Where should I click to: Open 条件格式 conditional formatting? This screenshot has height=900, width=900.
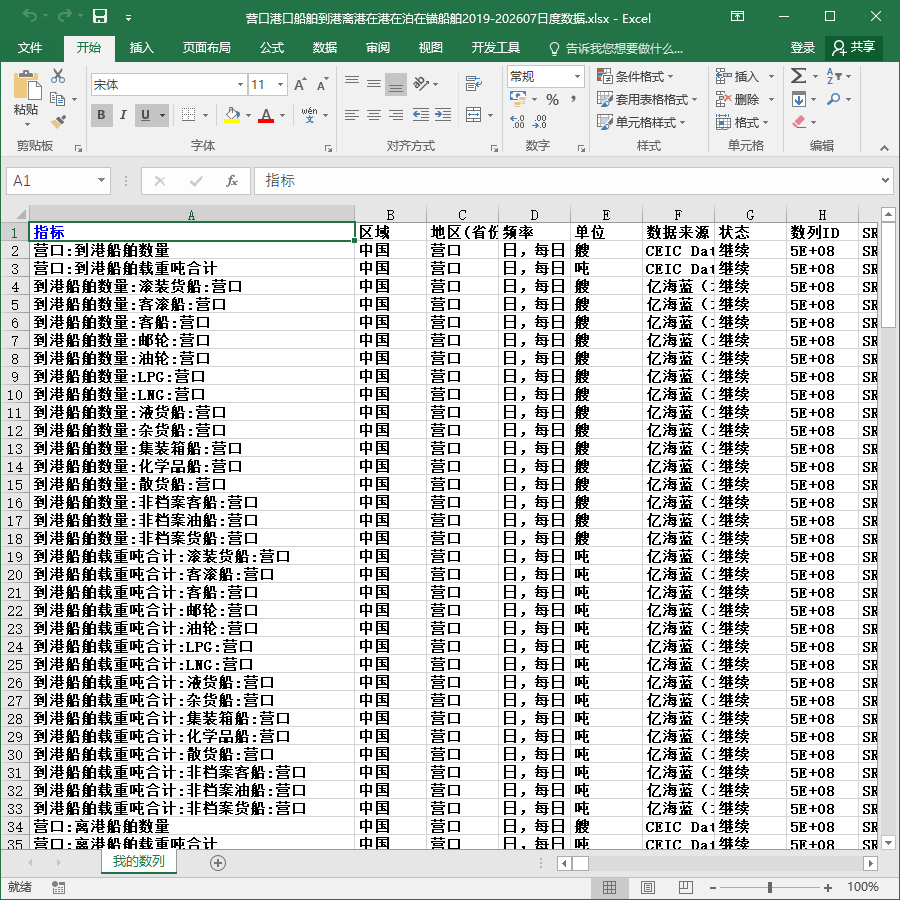coord(635,76)
